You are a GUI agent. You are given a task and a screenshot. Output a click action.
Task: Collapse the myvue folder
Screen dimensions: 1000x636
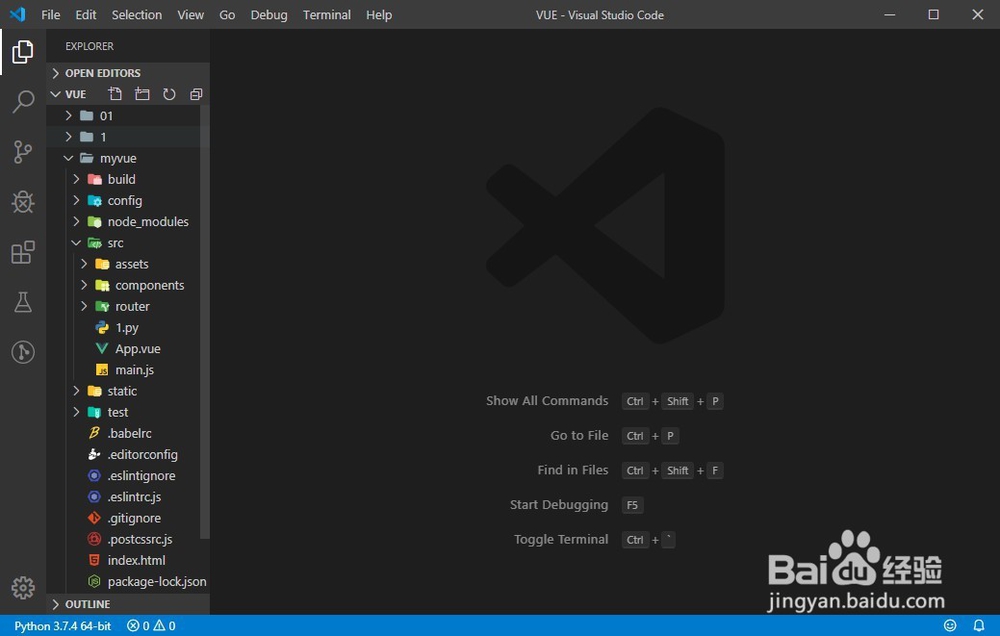pyautogui.click(x=123, y=158)
